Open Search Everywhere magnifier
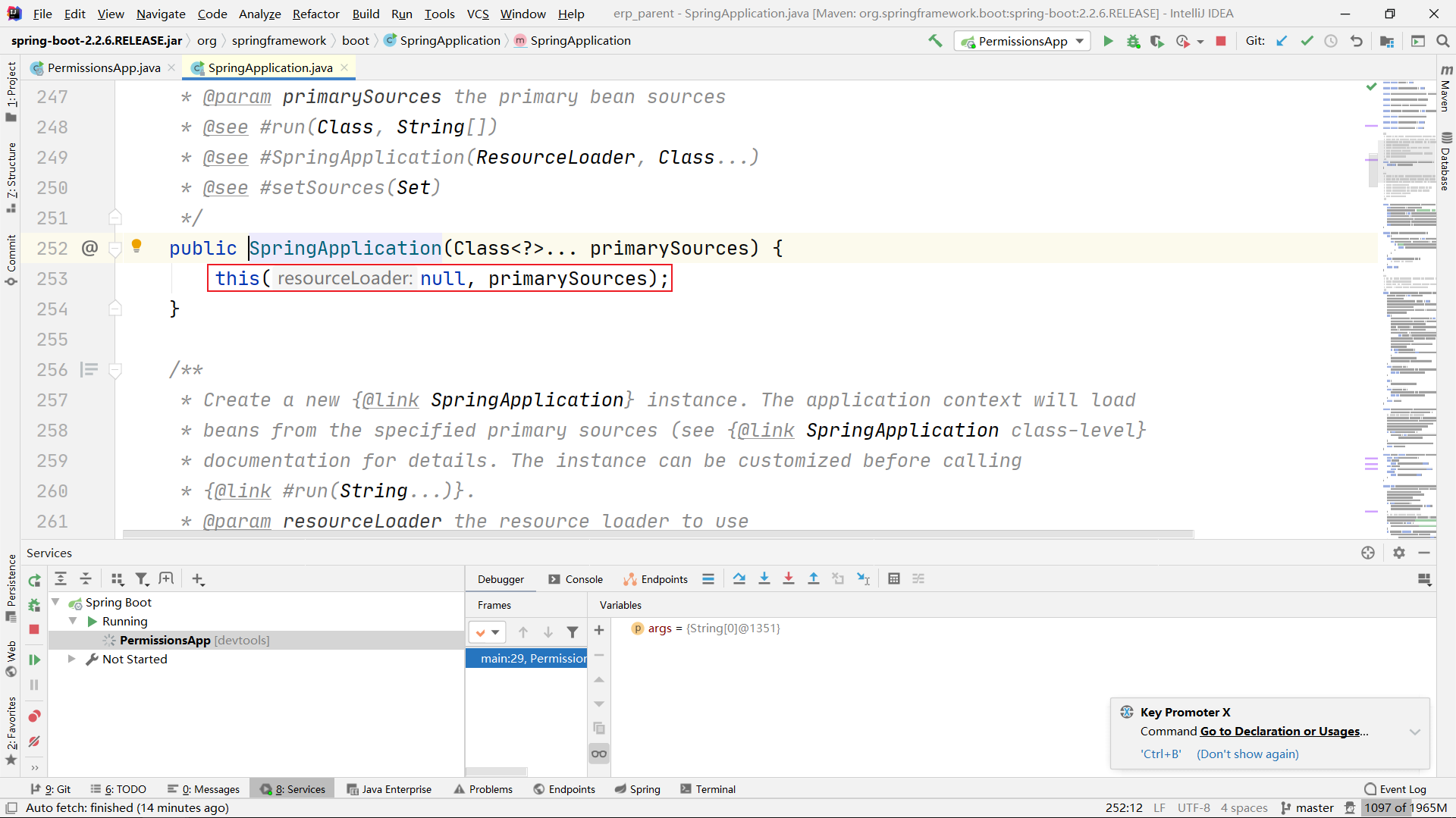 (x=1442, y=41)
